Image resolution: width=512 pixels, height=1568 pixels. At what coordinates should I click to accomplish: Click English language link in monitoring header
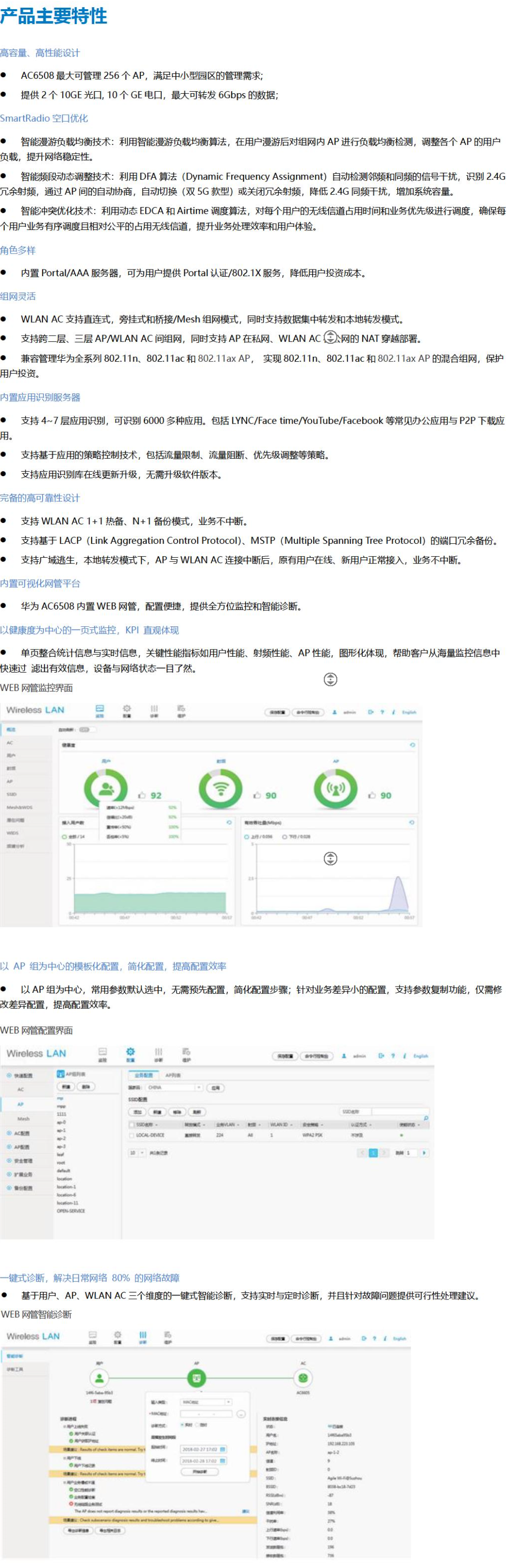click(409, 712)
